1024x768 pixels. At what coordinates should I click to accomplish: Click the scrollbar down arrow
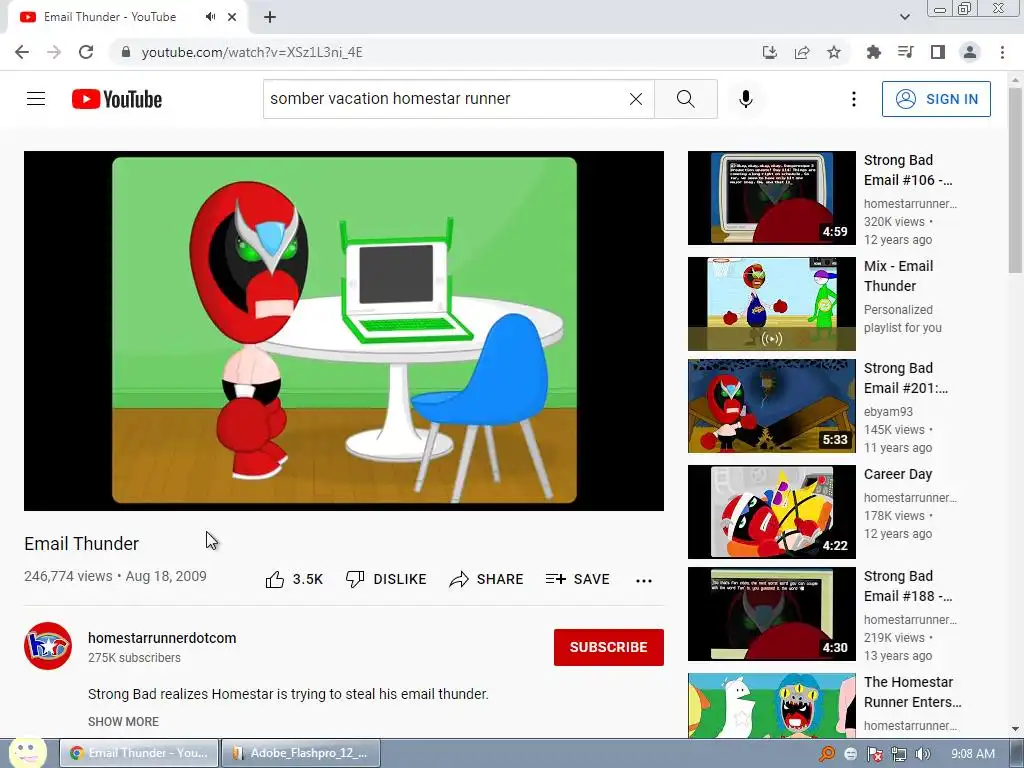(1015, 729)
